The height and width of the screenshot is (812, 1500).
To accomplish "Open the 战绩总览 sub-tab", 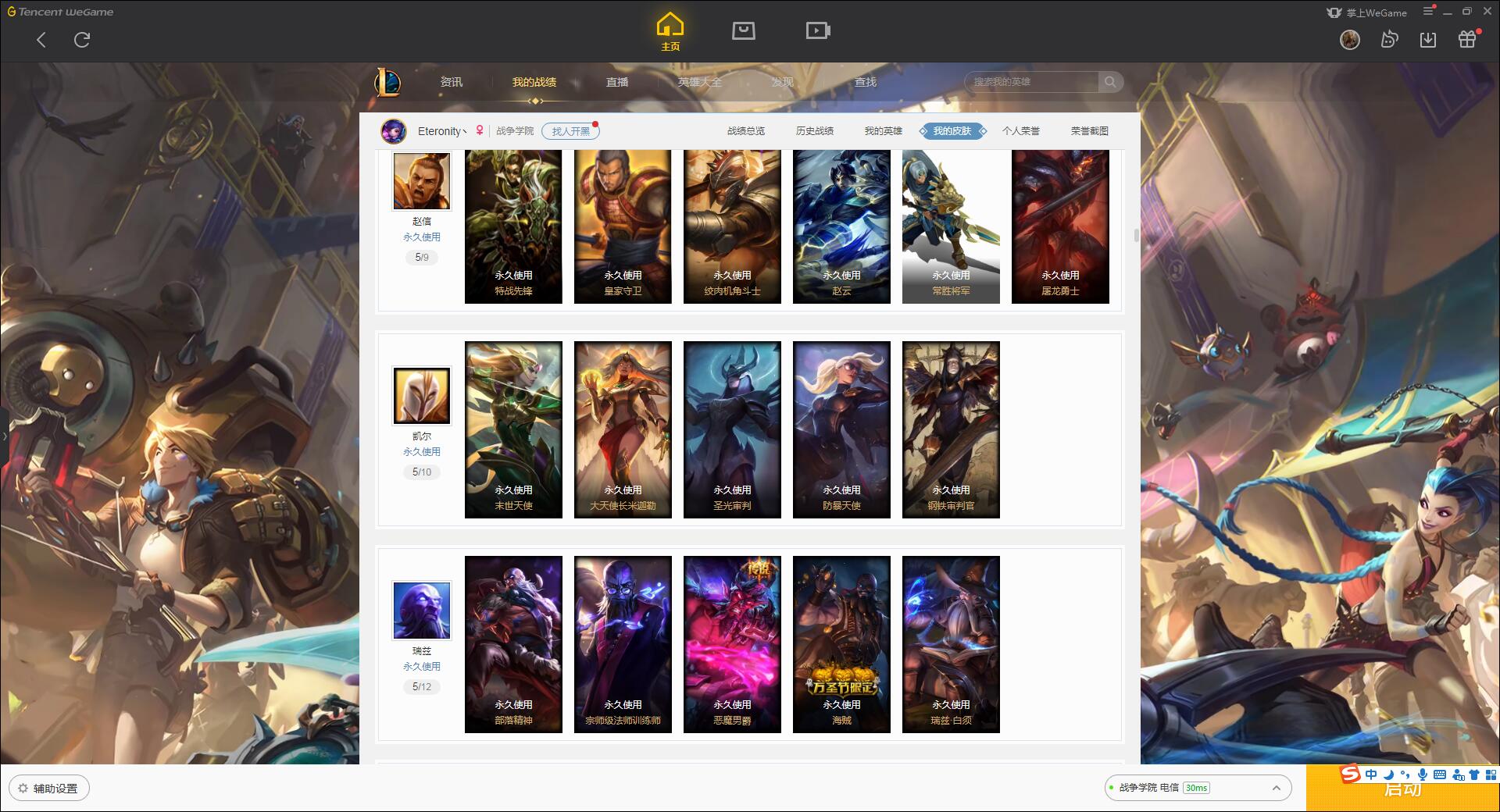I will coord(746,131).
